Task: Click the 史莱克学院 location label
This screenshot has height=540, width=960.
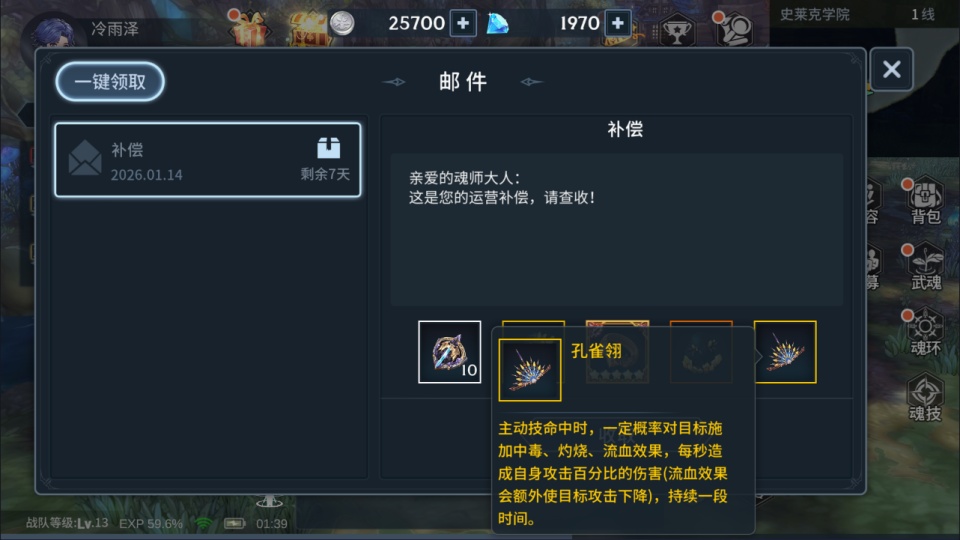Action: [x=815, y=15]
